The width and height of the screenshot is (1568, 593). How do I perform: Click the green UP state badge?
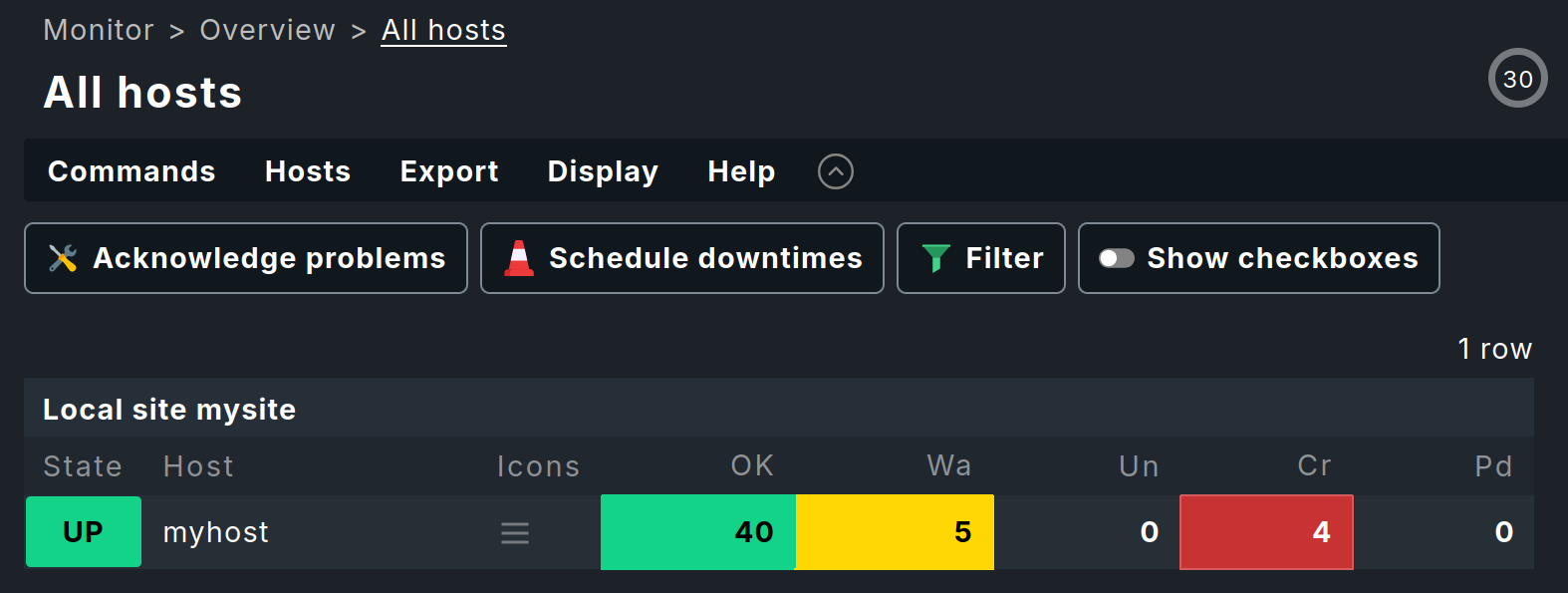(x=84, y=532)
